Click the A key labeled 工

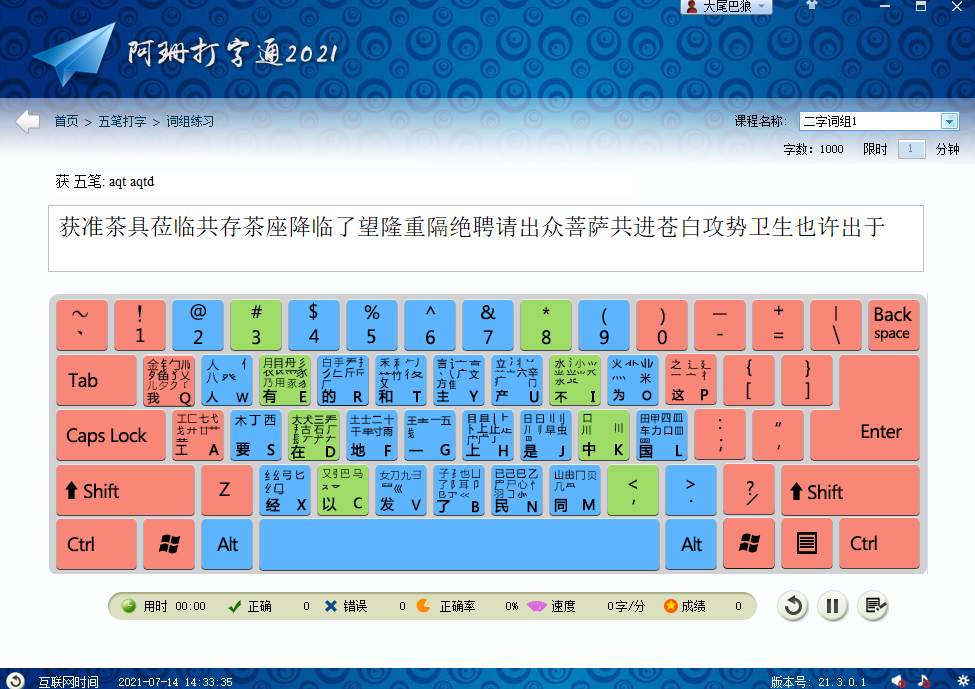(197, 435)
